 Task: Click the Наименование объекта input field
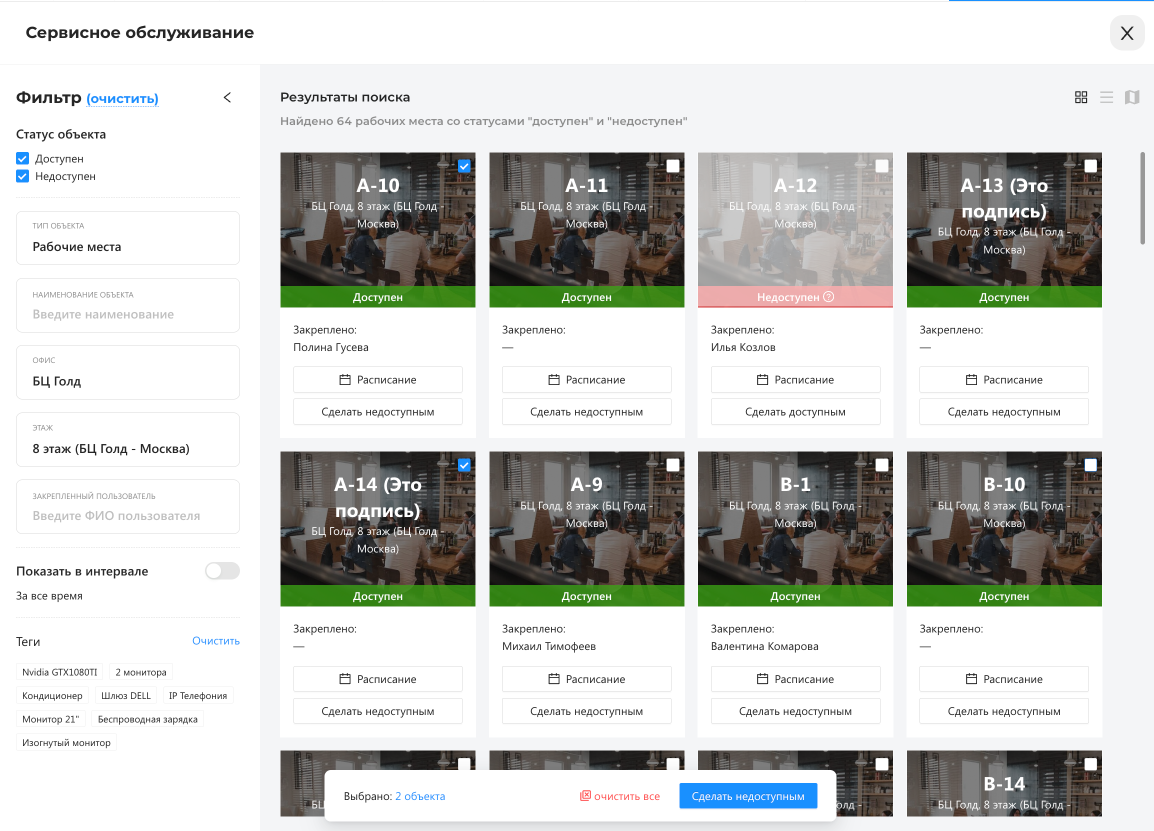pos(128,314)
